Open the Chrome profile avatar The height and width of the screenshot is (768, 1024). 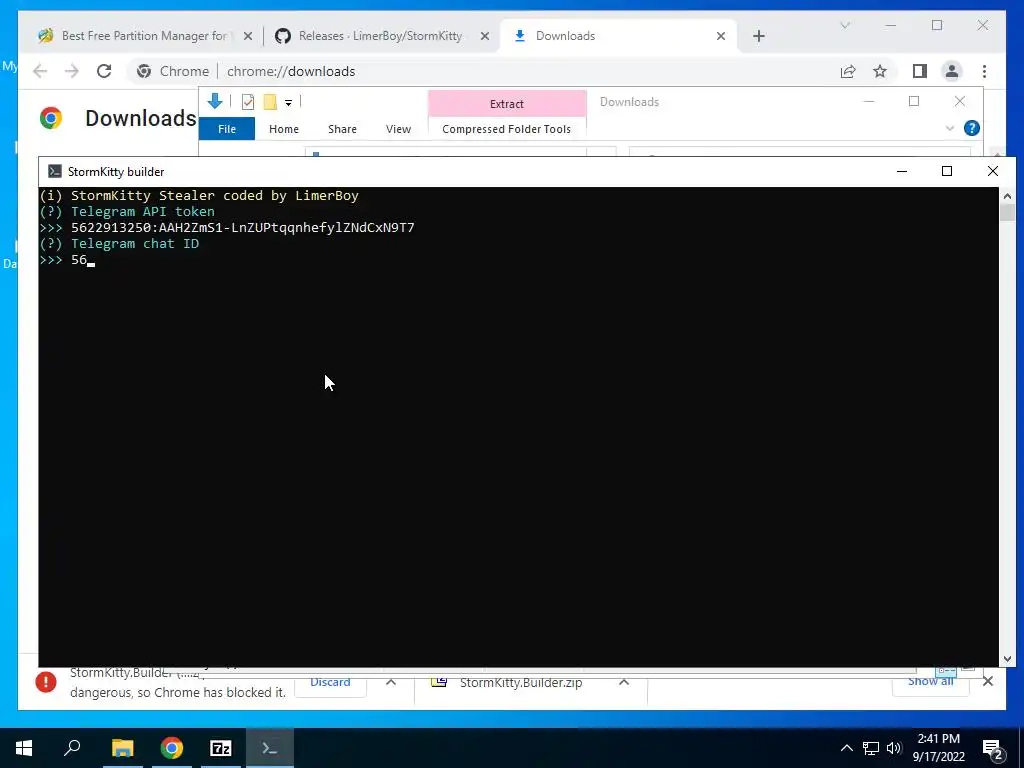pyautogui.click(x=952, y=71)
